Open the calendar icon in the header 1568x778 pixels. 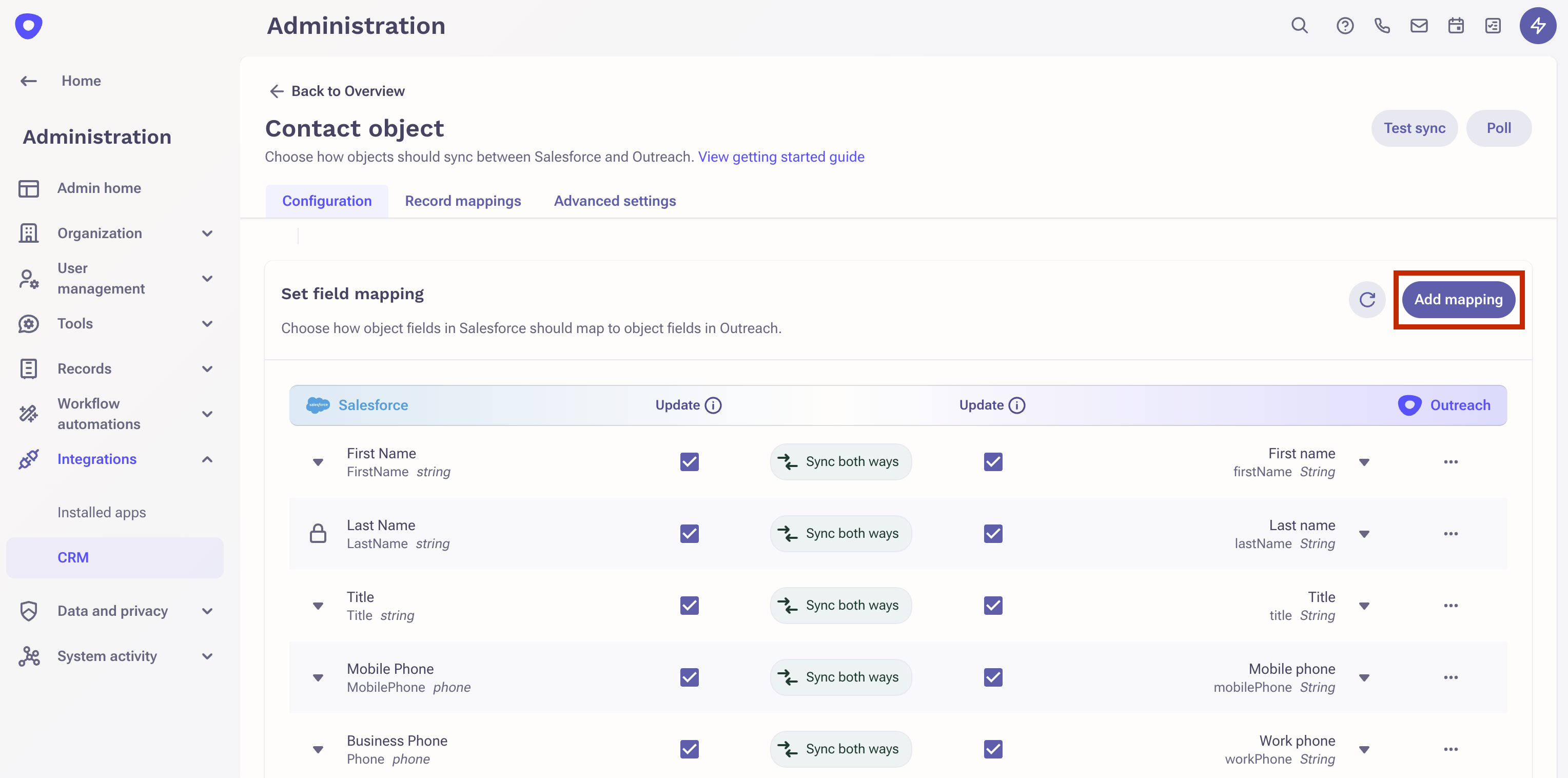click(x=1456, y=26)
